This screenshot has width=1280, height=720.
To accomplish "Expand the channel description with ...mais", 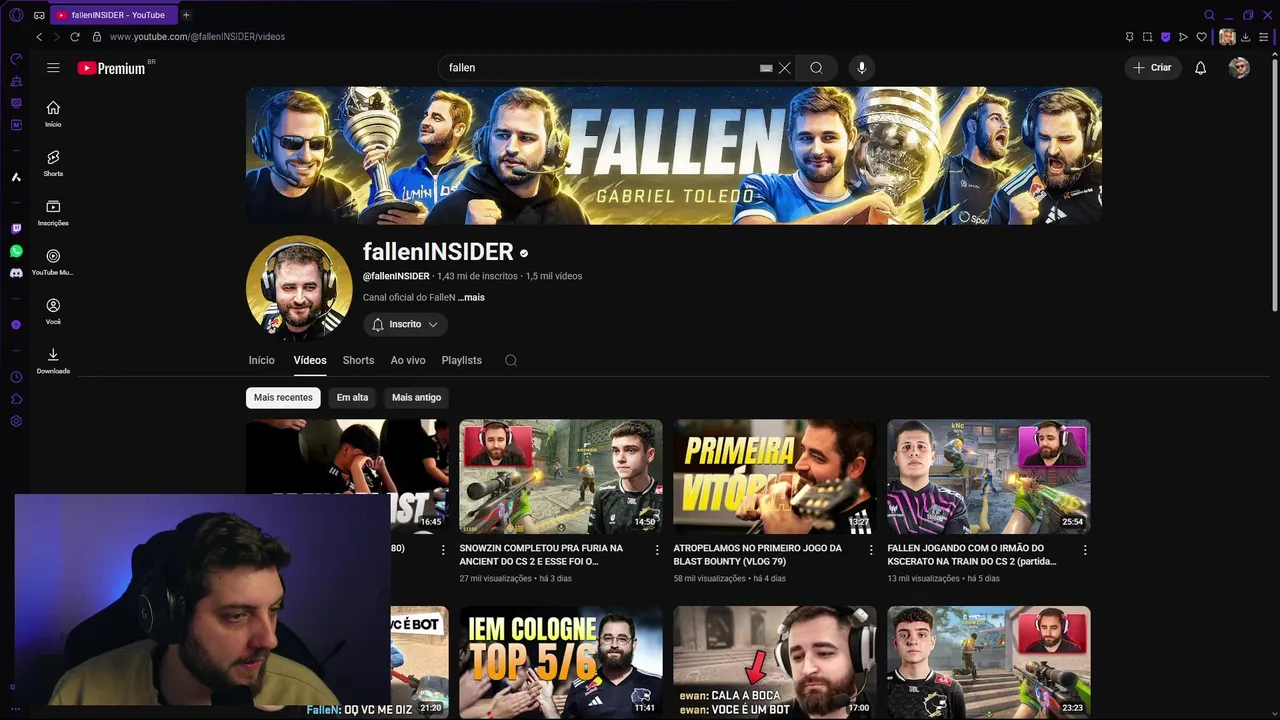I will click(471, 297).
